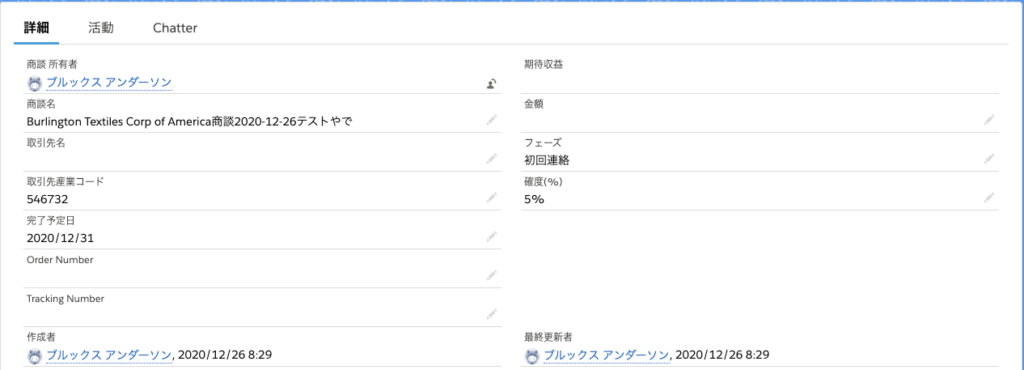Screen dimensions: 1024x370
Task: Click pencil icon for 取引先名 field
Action: point(492,159)
